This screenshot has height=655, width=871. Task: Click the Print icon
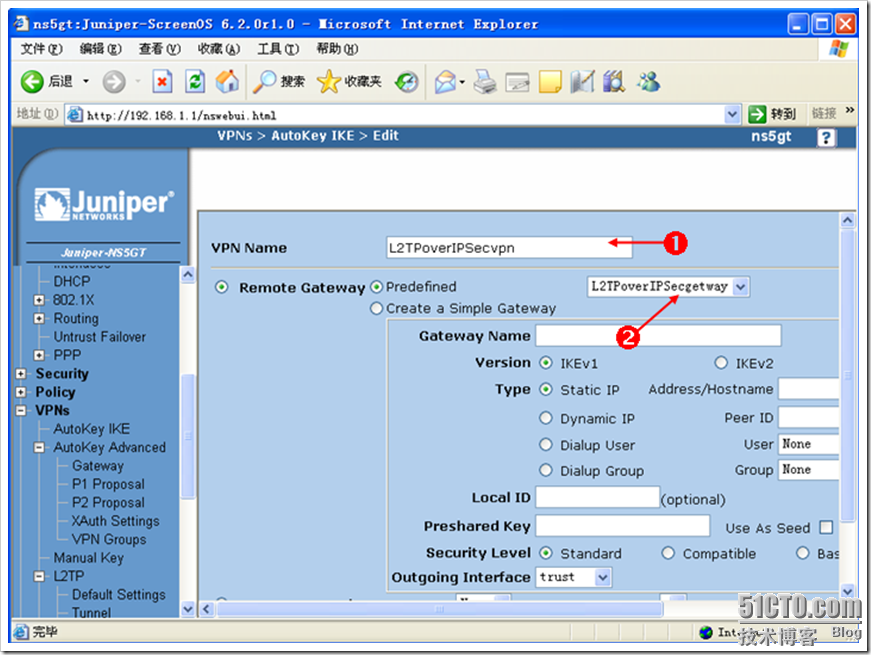pyautogui.click(x=485, y=82)
